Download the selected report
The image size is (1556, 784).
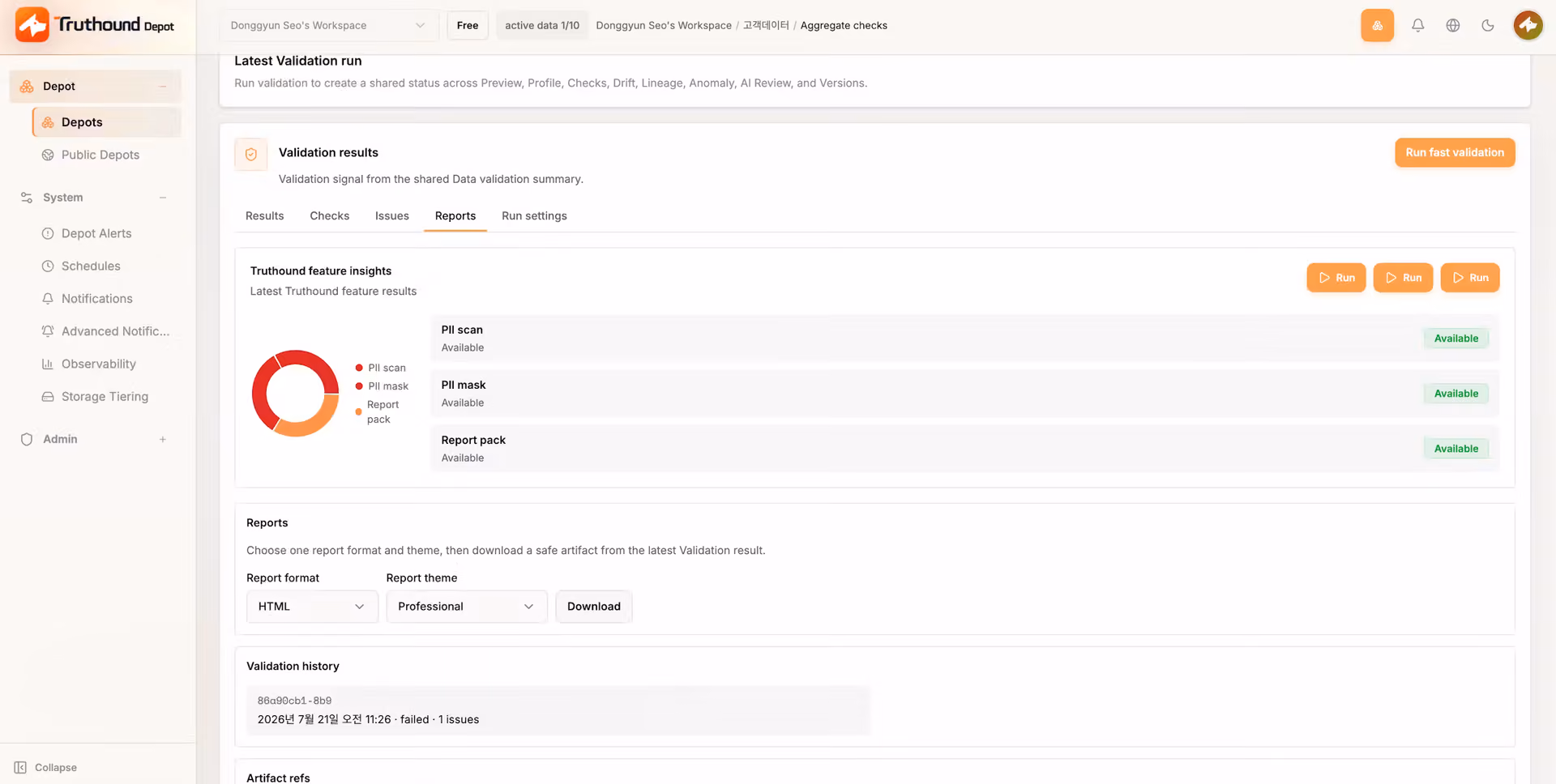pyautogui.click(x=594, y=607)
